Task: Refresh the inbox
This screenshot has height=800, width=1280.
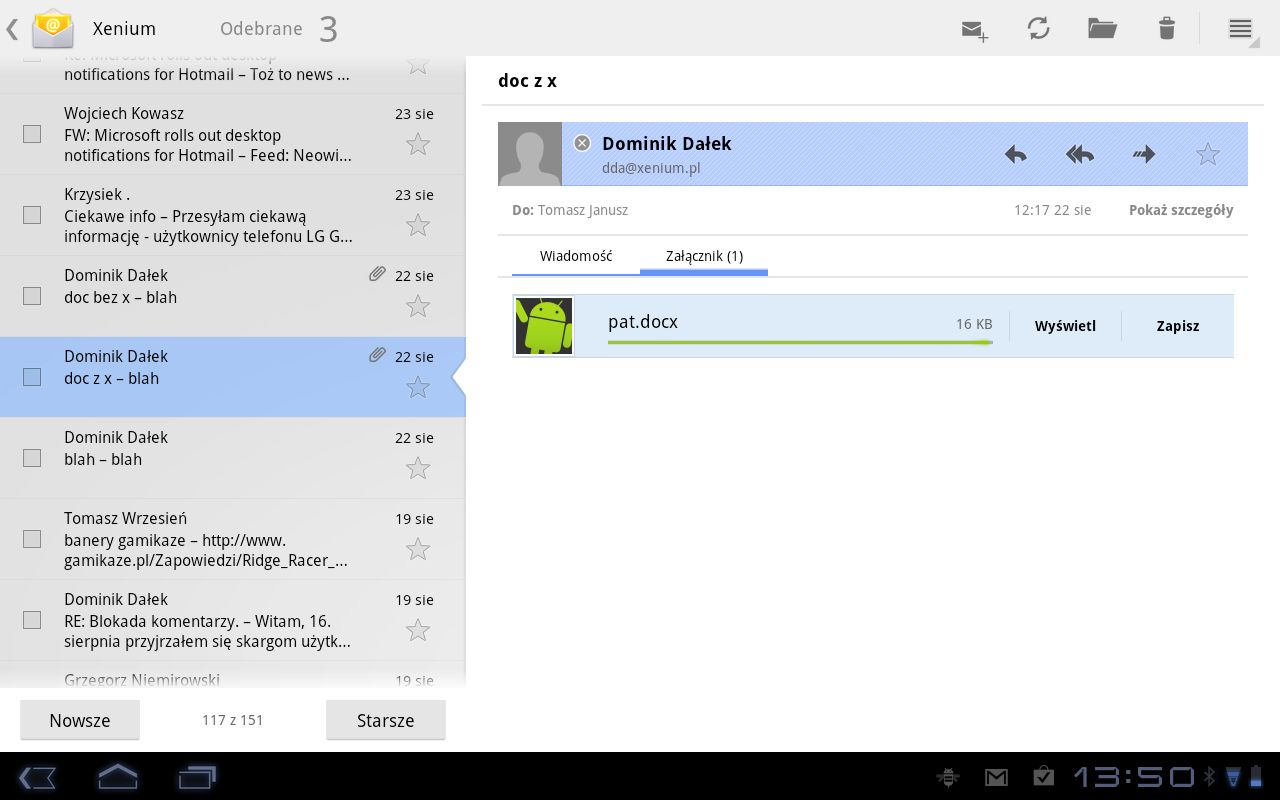Action: pos(1039,29)
